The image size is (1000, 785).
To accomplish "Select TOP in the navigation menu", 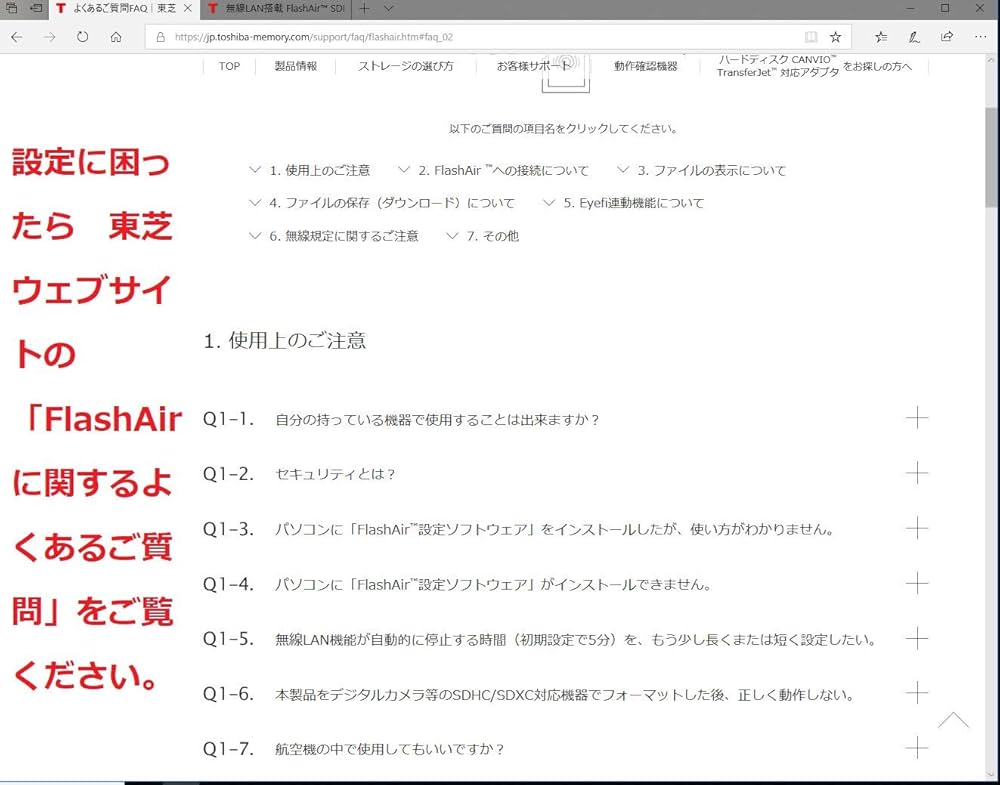I will (228, 66).
